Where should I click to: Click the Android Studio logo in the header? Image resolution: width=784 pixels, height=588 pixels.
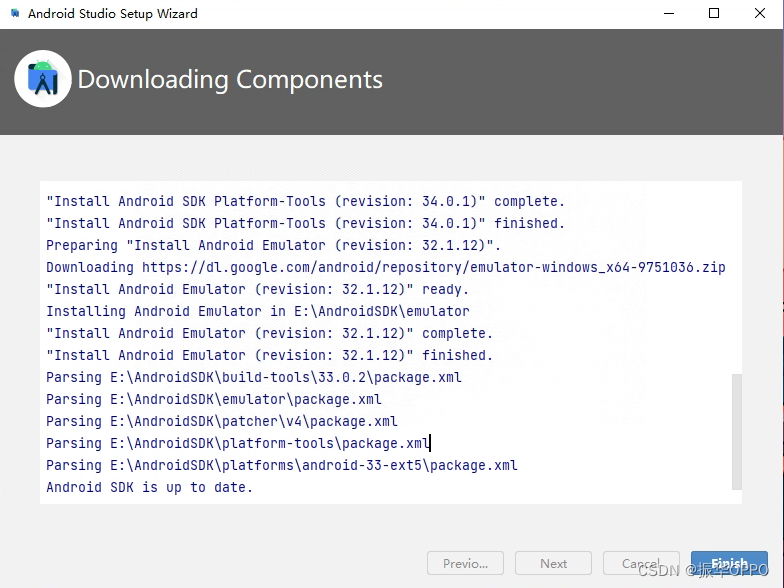click(x=43, y=79)
